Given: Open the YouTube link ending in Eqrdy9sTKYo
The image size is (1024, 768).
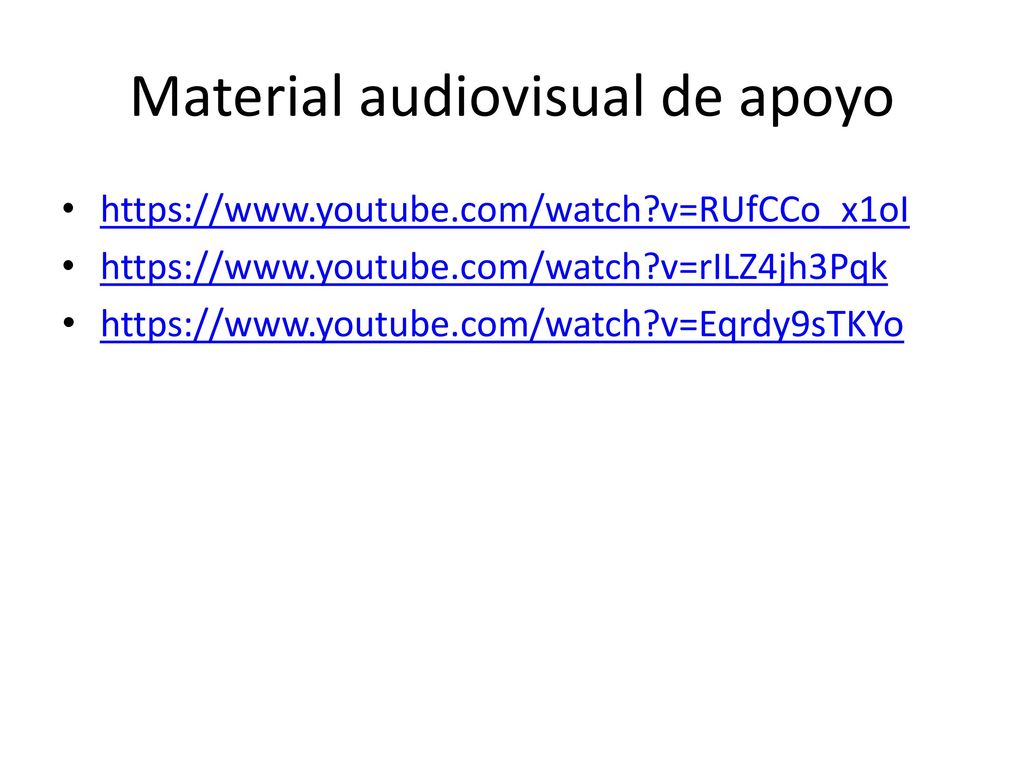Looking at the screenshot, I should tap(502, 324).
